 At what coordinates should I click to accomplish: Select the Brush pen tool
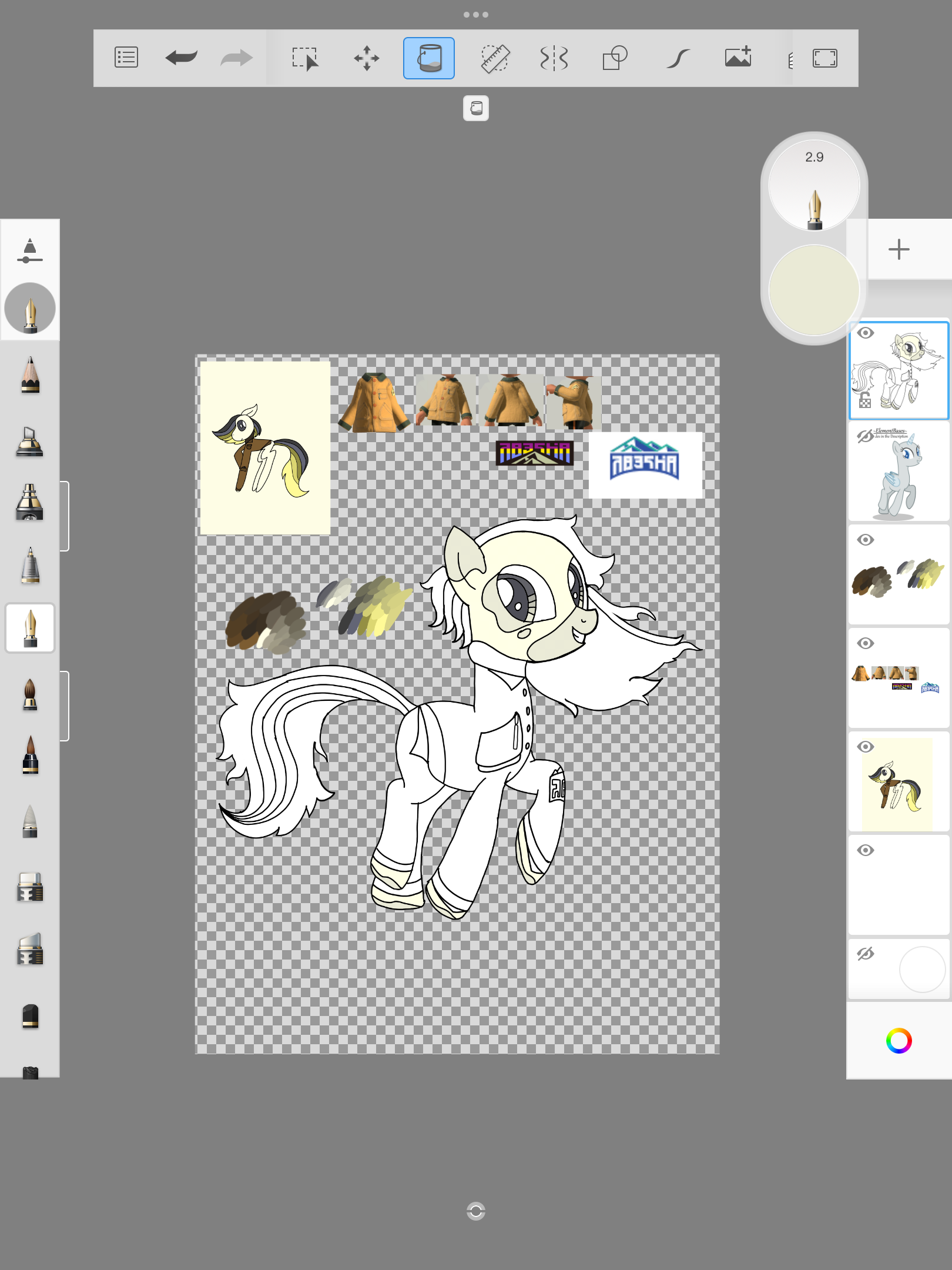(30, 755)
